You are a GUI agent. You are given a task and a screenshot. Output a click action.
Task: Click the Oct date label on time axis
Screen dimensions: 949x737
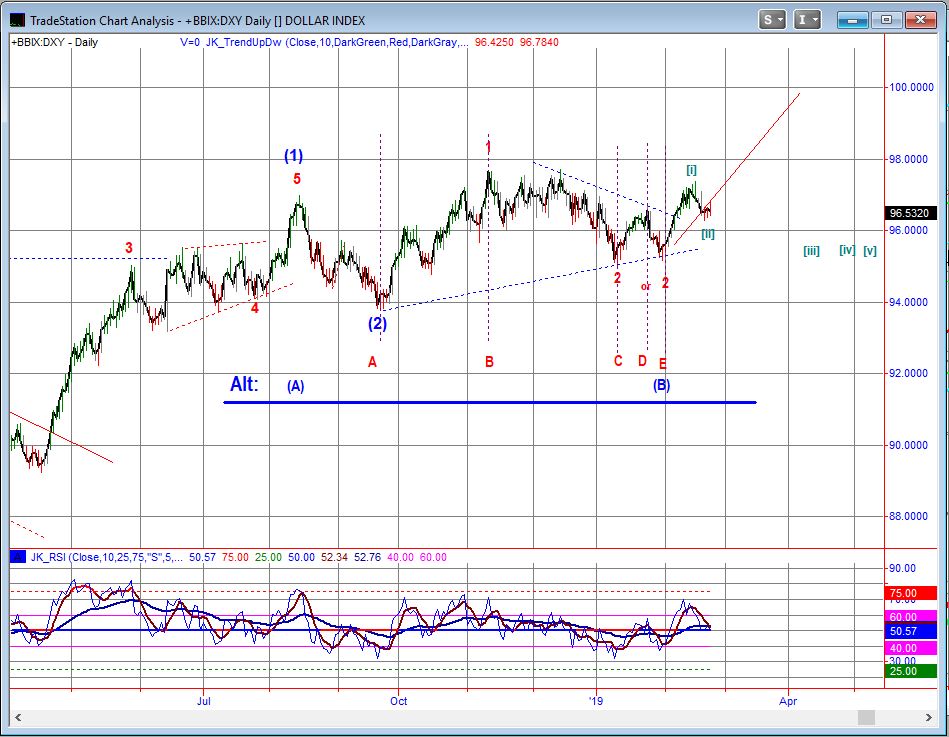pyautogui.click(x=397, y=702)
